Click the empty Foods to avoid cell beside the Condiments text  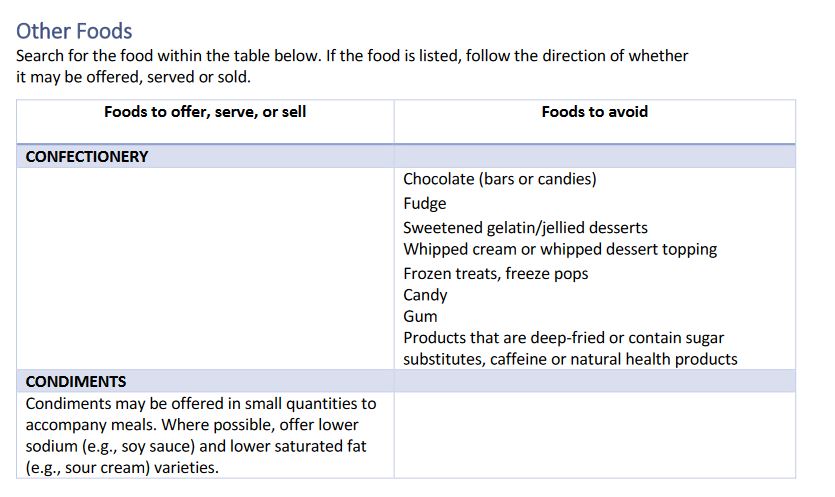click(x=594, y=435)
